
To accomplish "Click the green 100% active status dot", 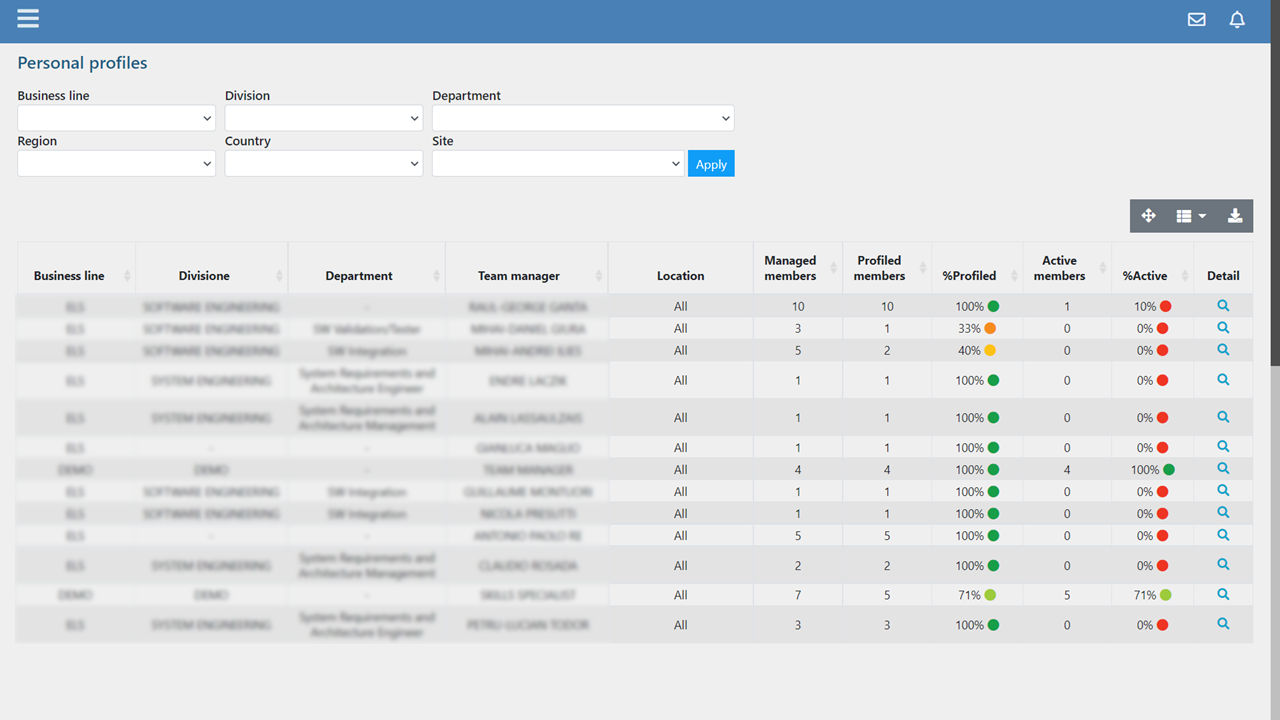I will pos(1169,469).
